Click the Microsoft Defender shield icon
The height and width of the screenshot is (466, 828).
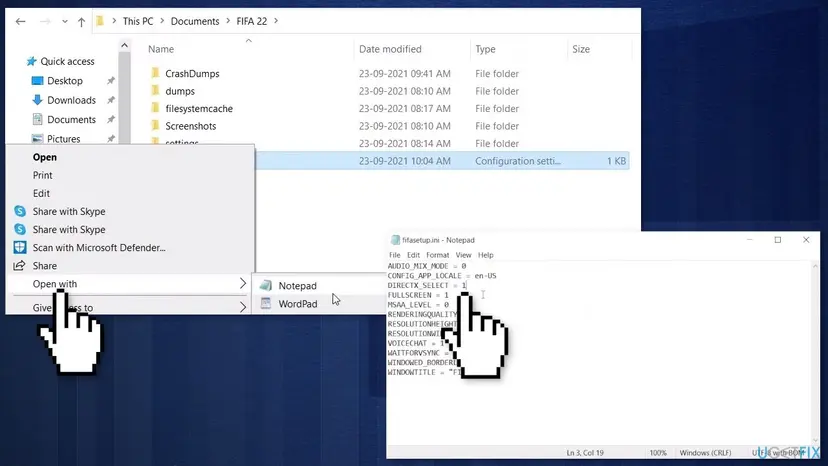[20, 247]
